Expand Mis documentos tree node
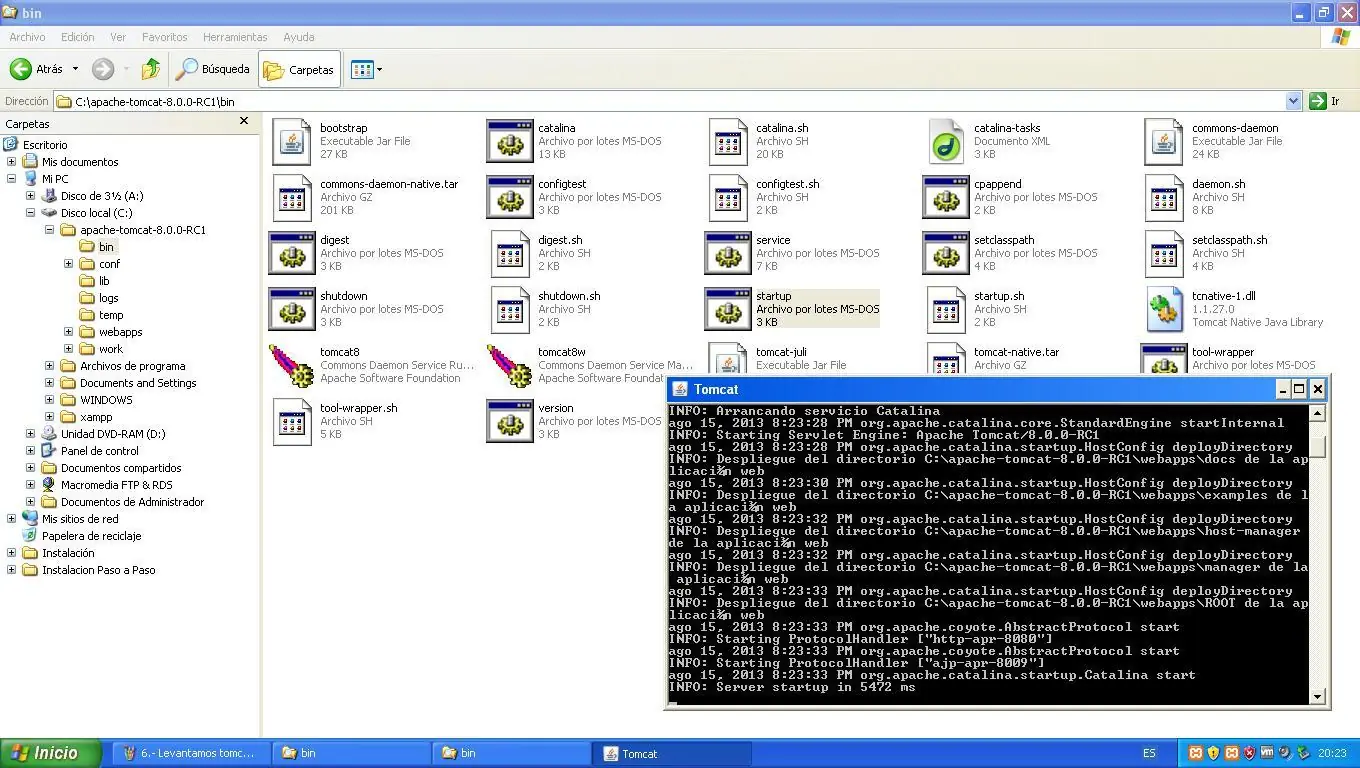 point(11,162)
